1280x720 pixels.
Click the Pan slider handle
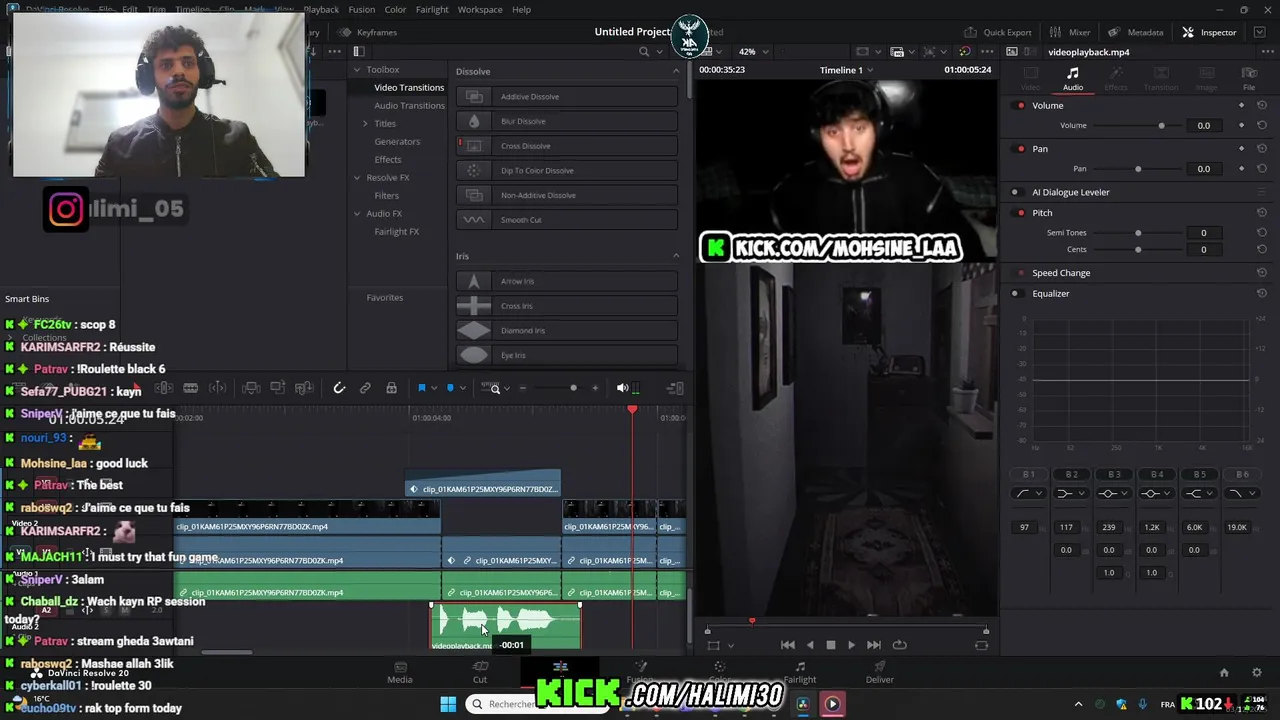coord(1138,169)
